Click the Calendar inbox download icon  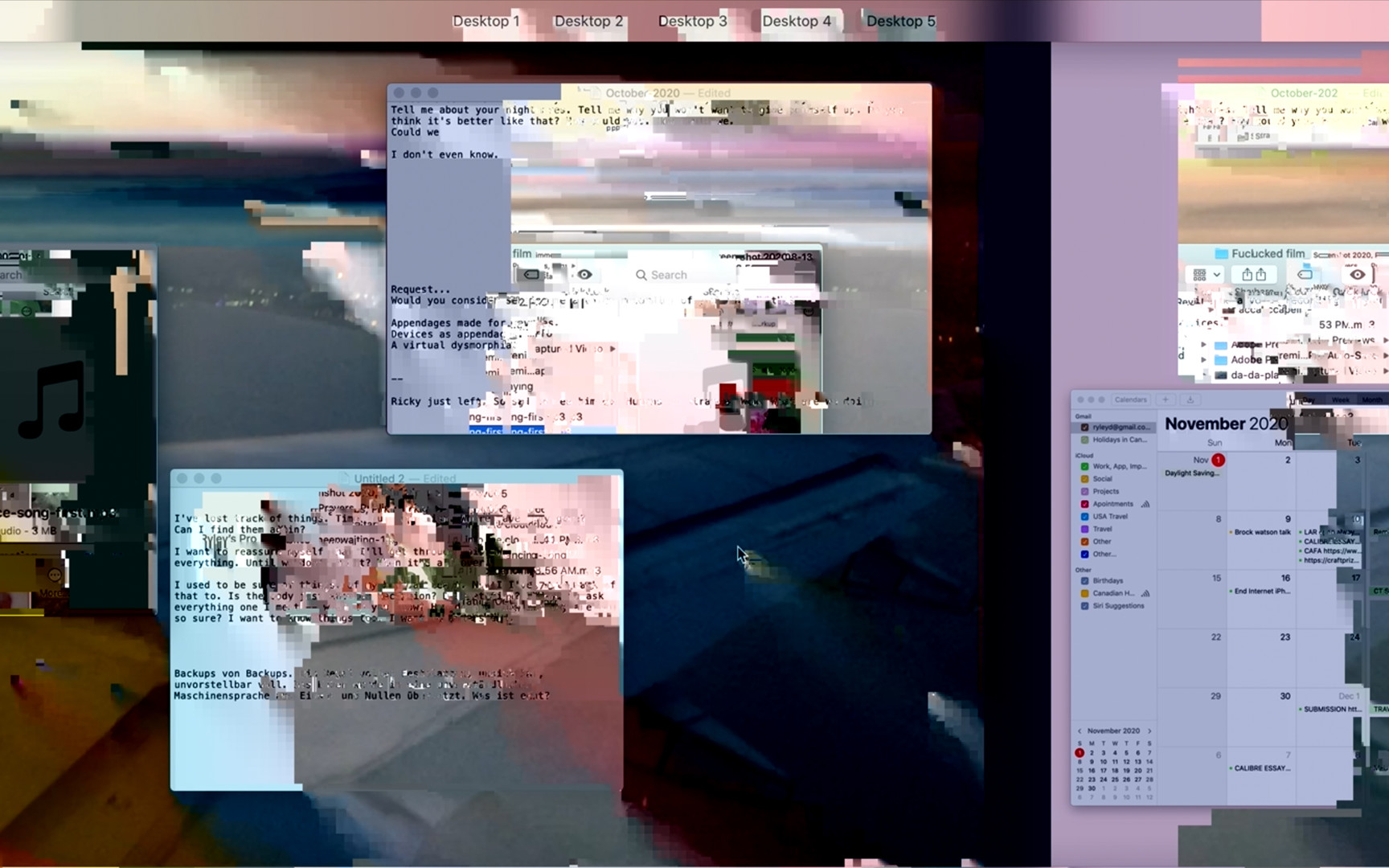[x=1190, y=399]
